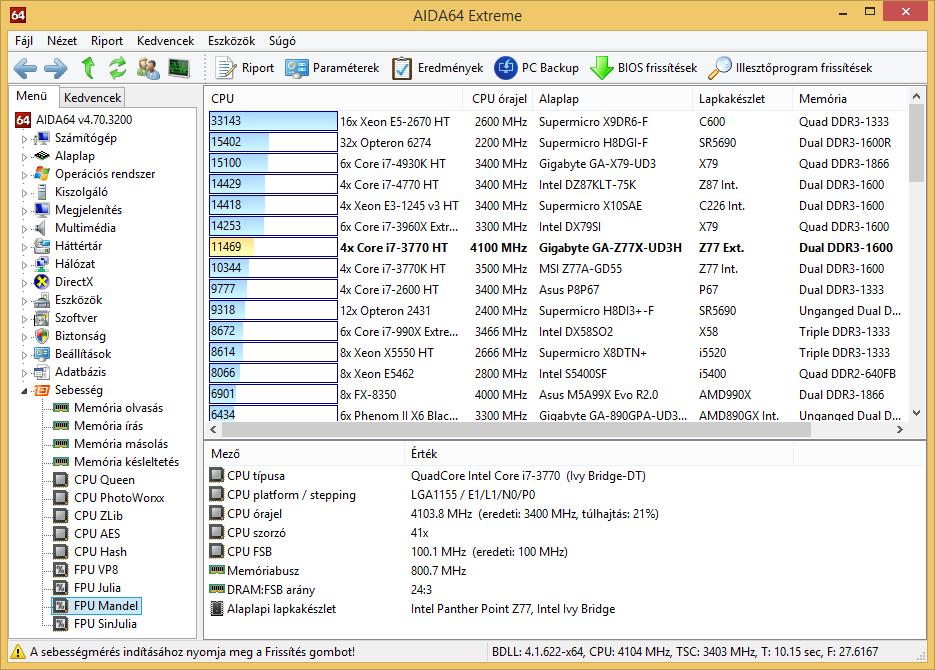Viewport: 935px width, 670px height.
Task: Select Memória késleltetés benchmark
Action: pos(126,461)
